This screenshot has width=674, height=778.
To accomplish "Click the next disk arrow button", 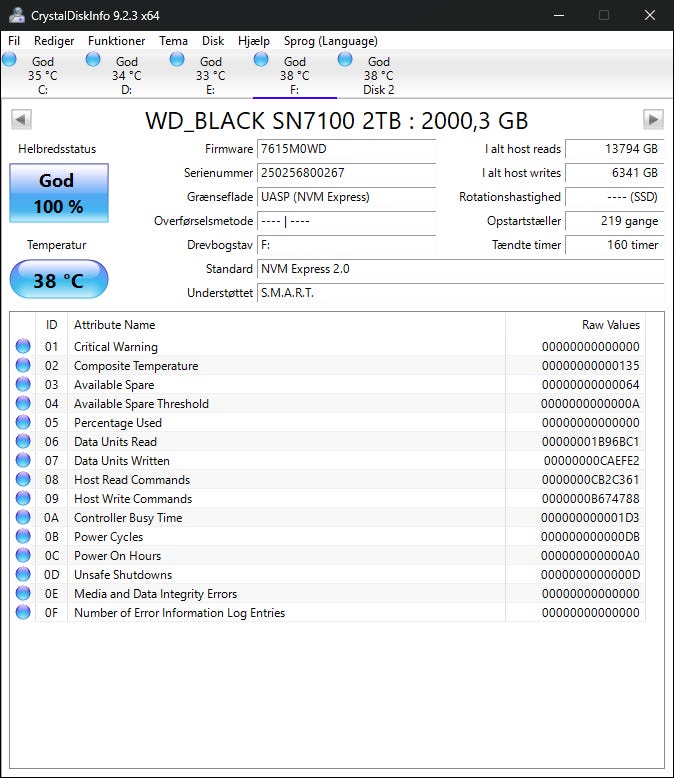I will (653, 120).
